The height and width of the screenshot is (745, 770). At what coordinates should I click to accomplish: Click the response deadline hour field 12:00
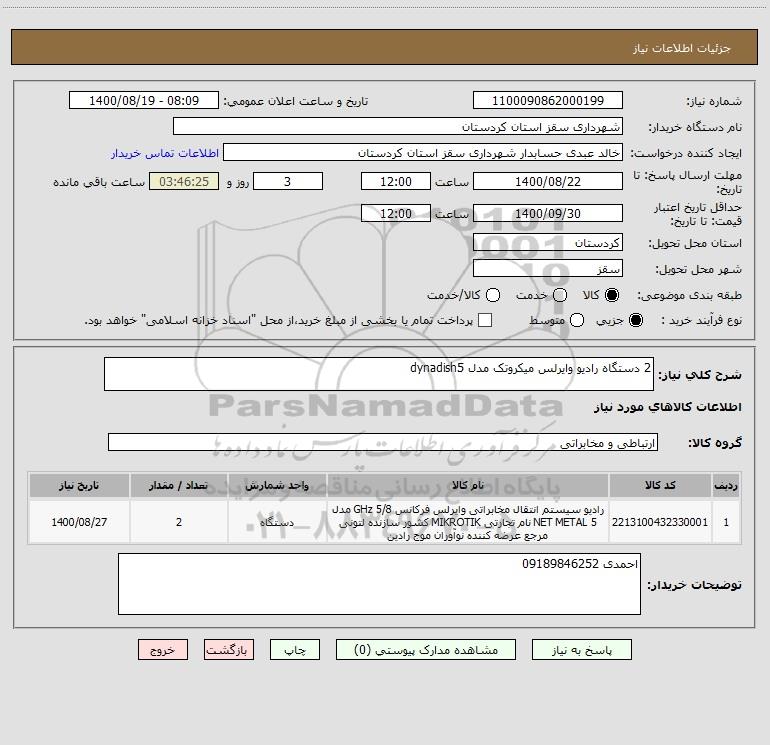tap(396, 181)
